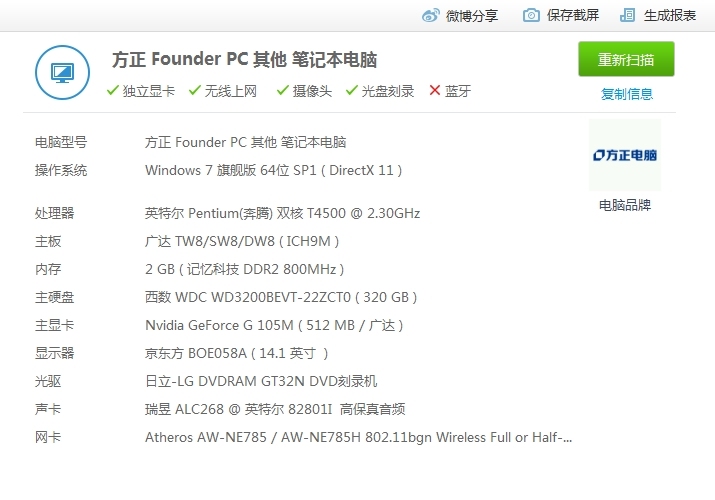This screenshot has width=715, height=500.
Task: Click the green checkmark beside 光盘刻录
Action: click(352, 90)
